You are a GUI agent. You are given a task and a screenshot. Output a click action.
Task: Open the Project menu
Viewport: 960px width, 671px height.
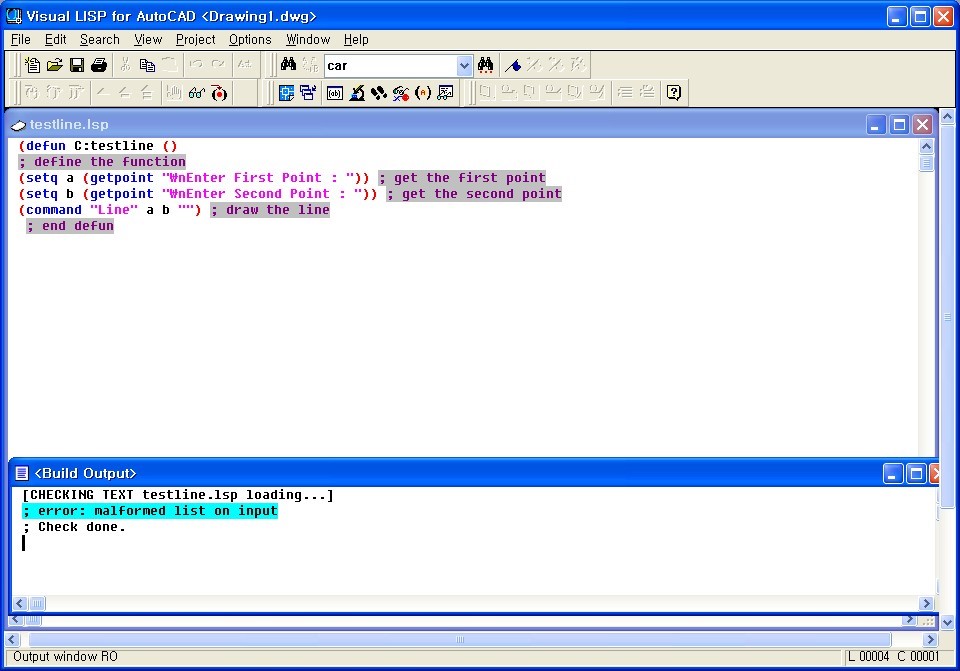196,40
